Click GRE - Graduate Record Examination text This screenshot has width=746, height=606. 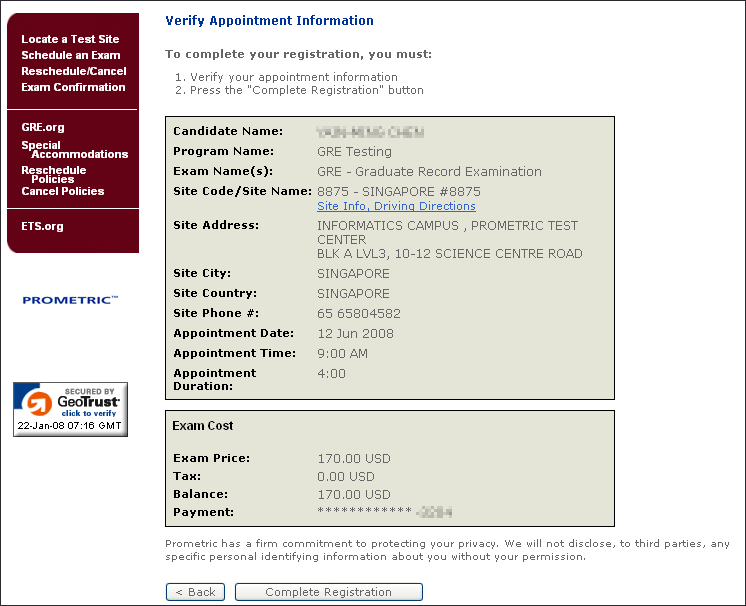point(429,171)
